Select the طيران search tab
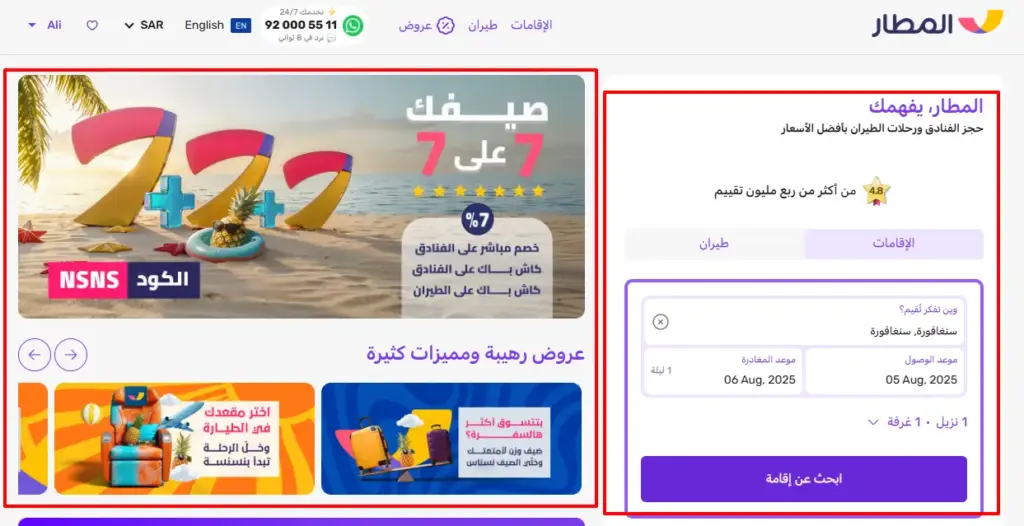 pos(714,244)
